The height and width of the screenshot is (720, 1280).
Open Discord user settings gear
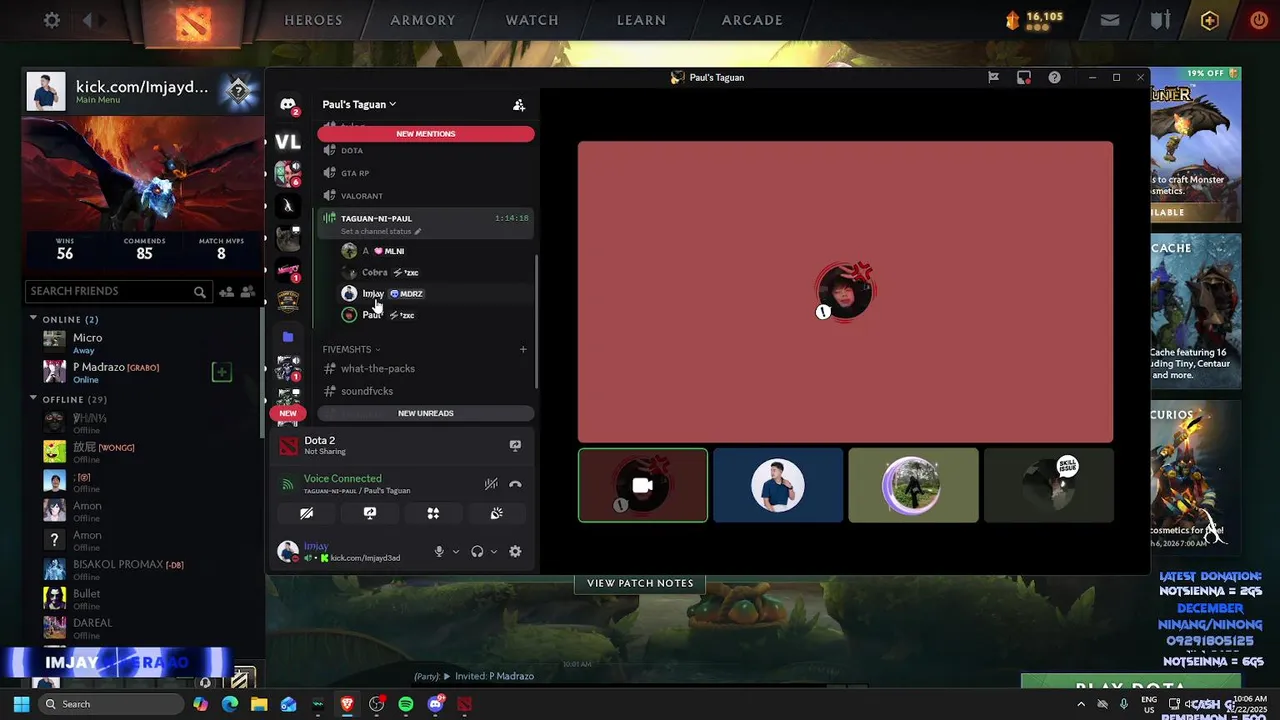[515, 551]
